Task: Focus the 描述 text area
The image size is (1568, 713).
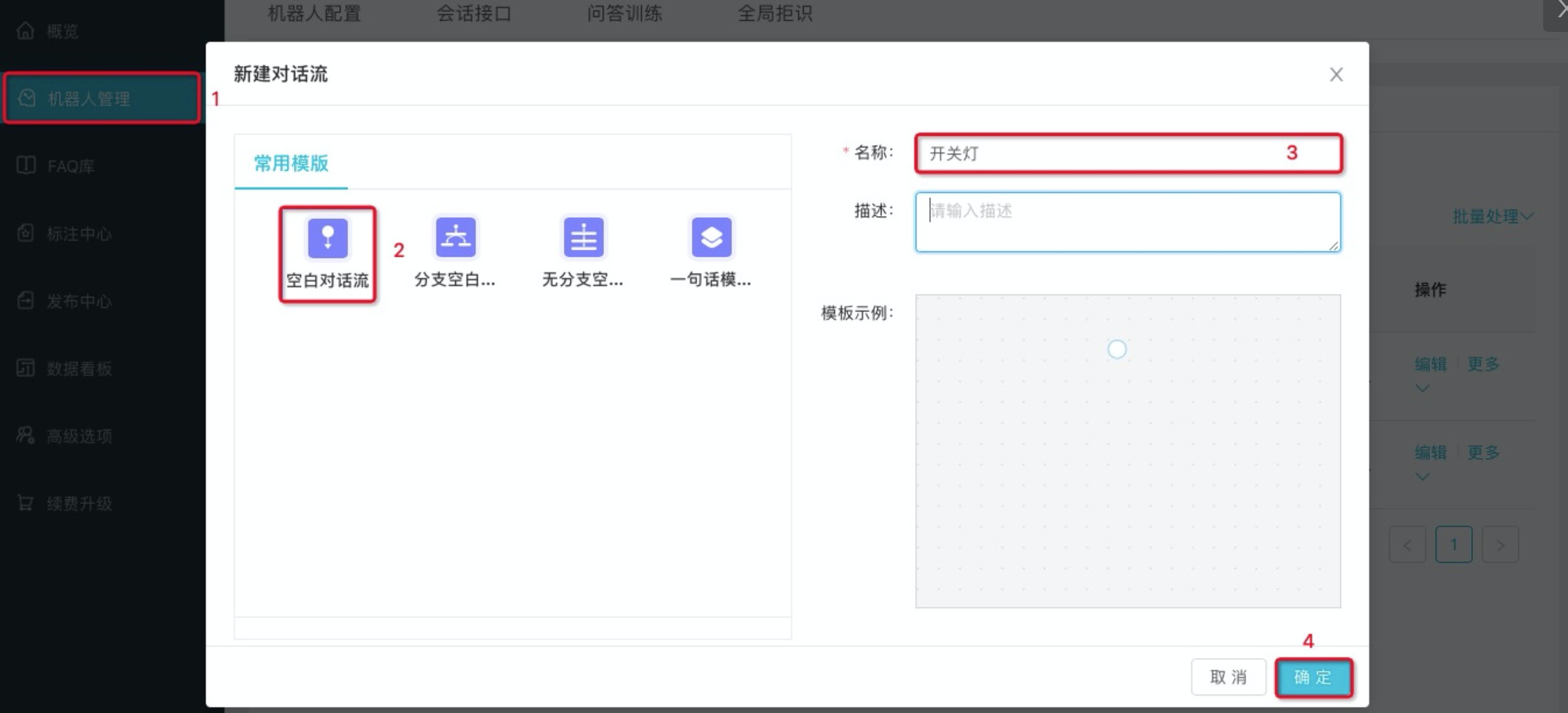Action: click(1128, 222)
